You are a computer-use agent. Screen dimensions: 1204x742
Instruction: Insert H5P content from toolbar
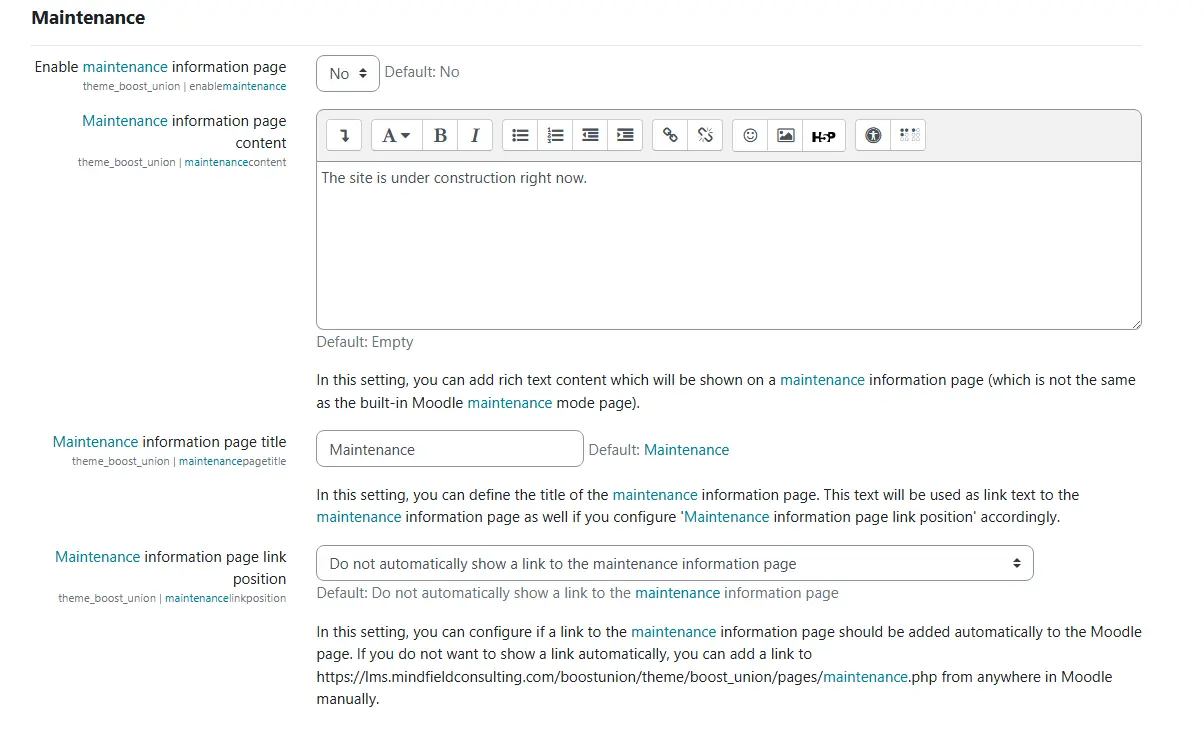[x=823, y=135]
